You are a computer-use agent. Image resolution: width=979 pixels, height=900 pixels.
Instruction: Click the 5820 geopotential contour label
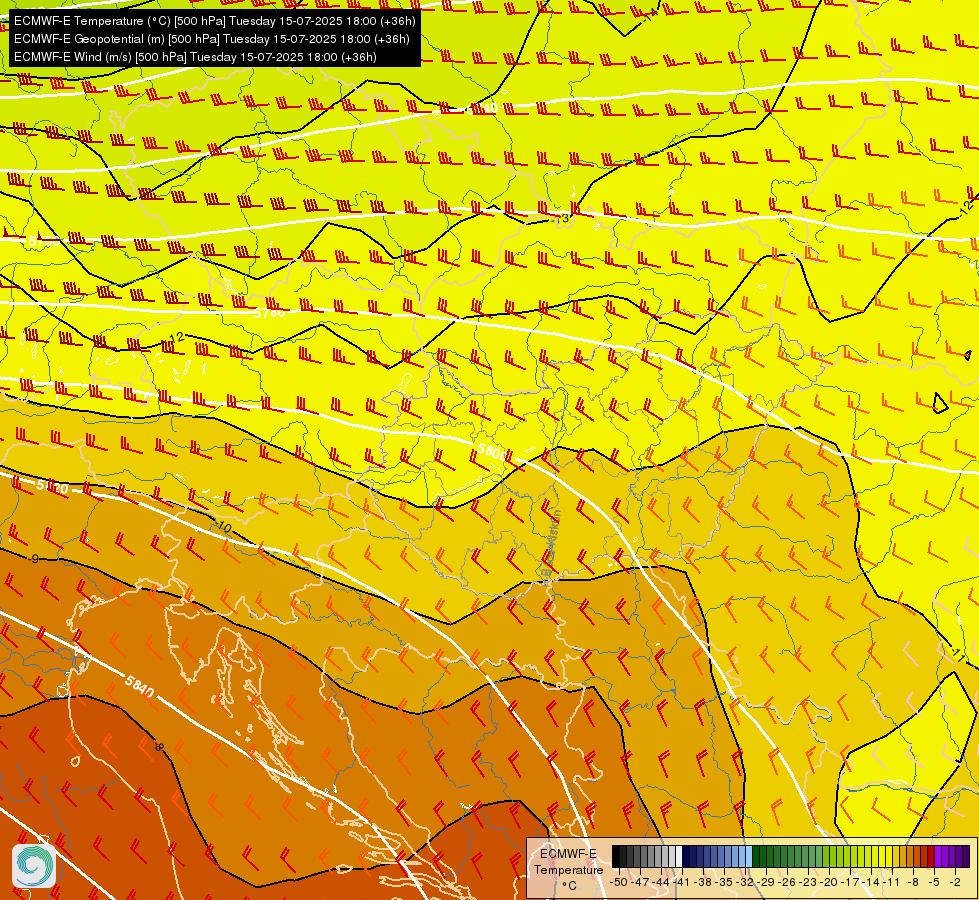[52, 485]
